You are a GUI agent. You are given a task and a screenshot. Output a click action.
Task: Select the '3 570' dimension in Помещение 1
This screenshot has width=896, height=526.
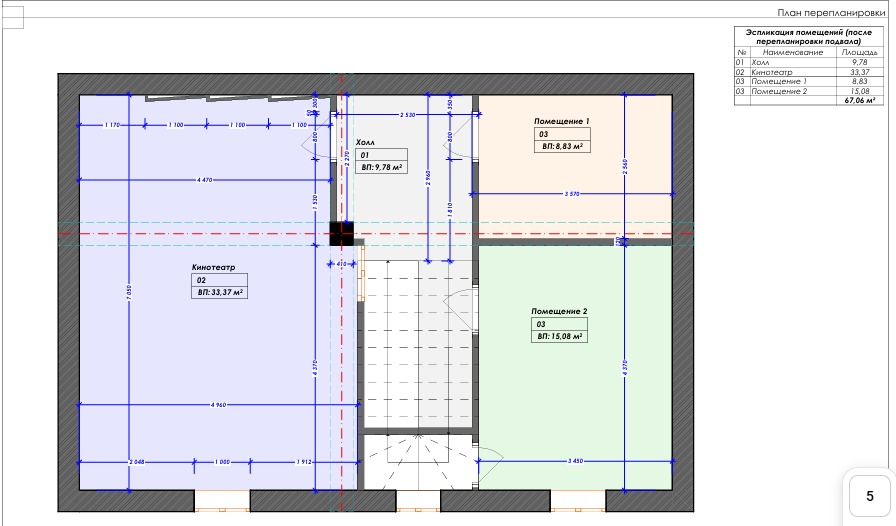[x=572, y=194]
